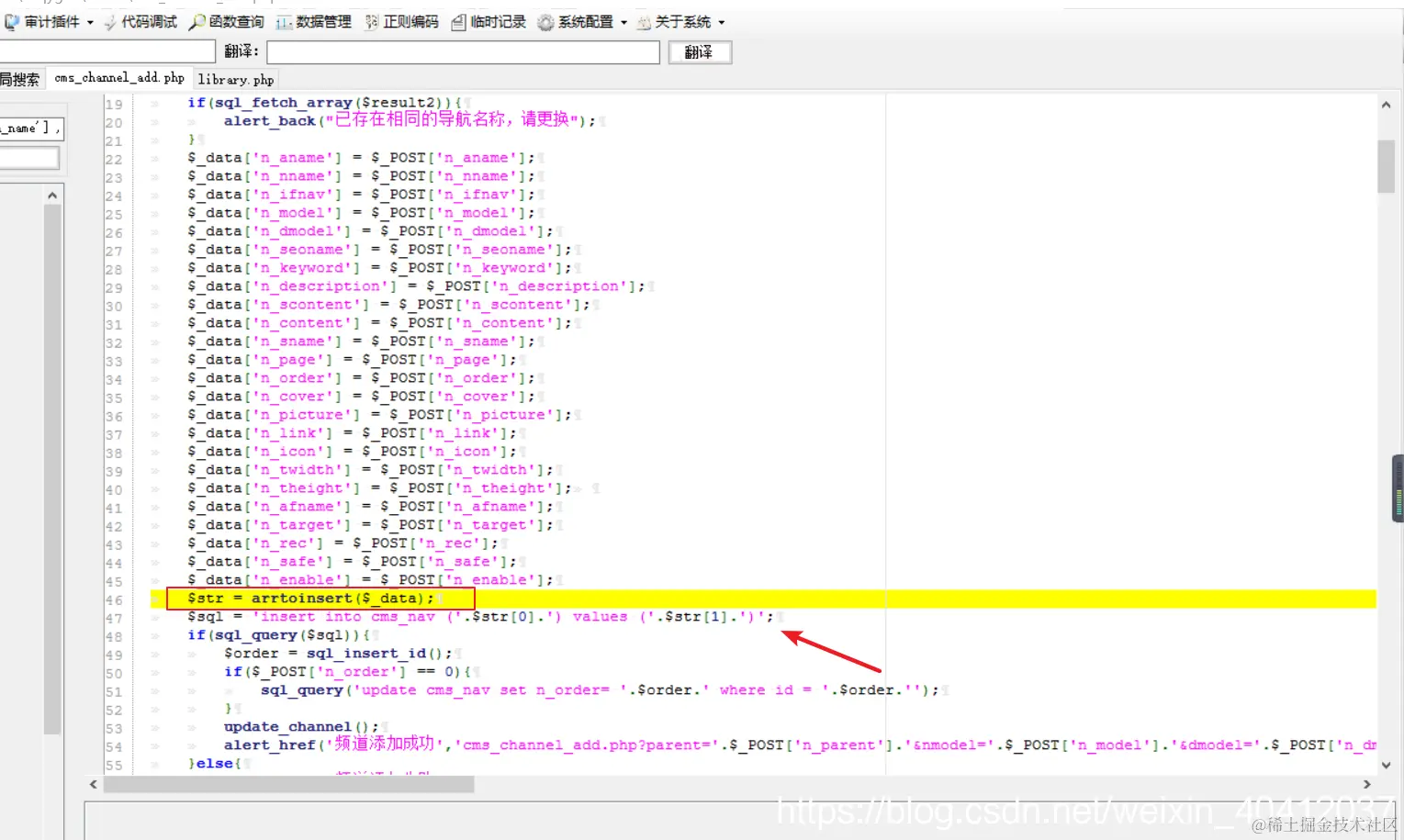Click the $_data['n_nname'] assignment line
The height and width of the screenshot is (840, 1404).
tap(361, 176)
